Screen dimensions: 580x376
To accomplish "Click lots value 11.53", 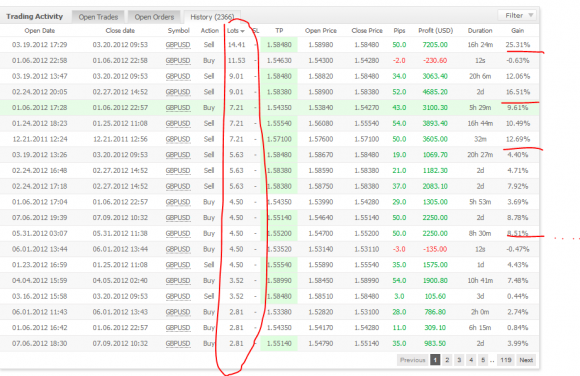I will pos(236,61).
